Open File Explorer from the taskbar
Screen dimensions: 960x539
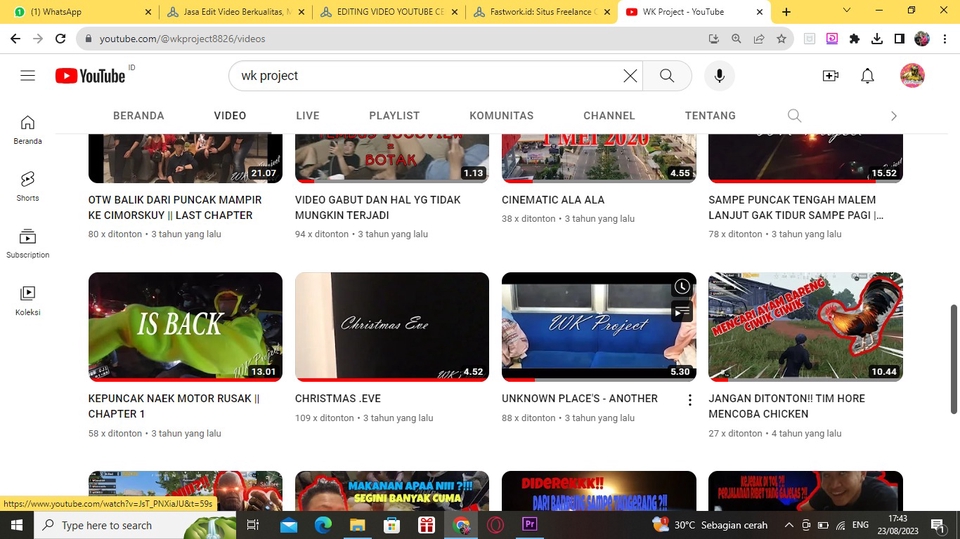[358, 524]
